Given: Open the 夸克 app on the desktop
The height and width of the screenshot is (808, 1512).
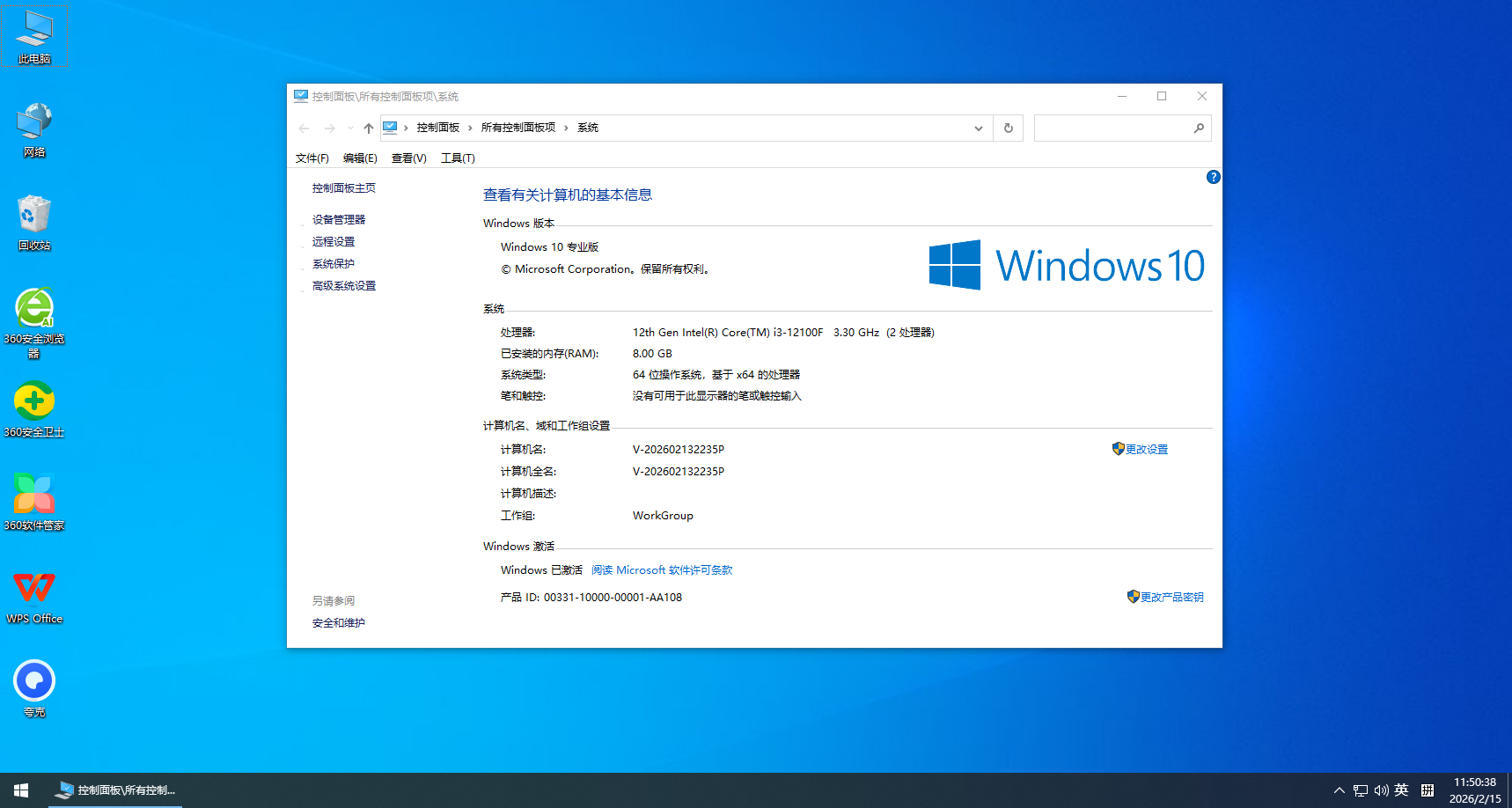Looking at the screenshot, I should (x=33, y=680).
